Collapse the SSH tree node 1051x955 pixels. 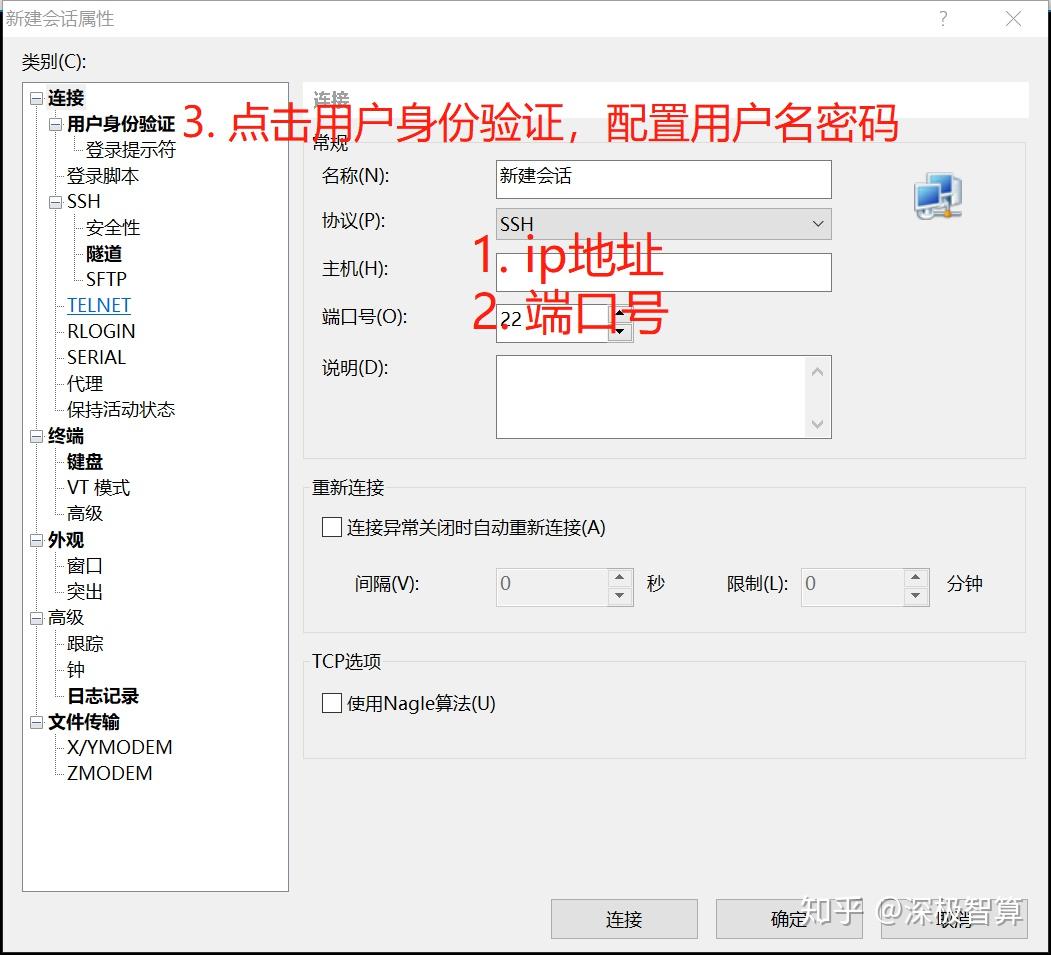click(55, 201)
